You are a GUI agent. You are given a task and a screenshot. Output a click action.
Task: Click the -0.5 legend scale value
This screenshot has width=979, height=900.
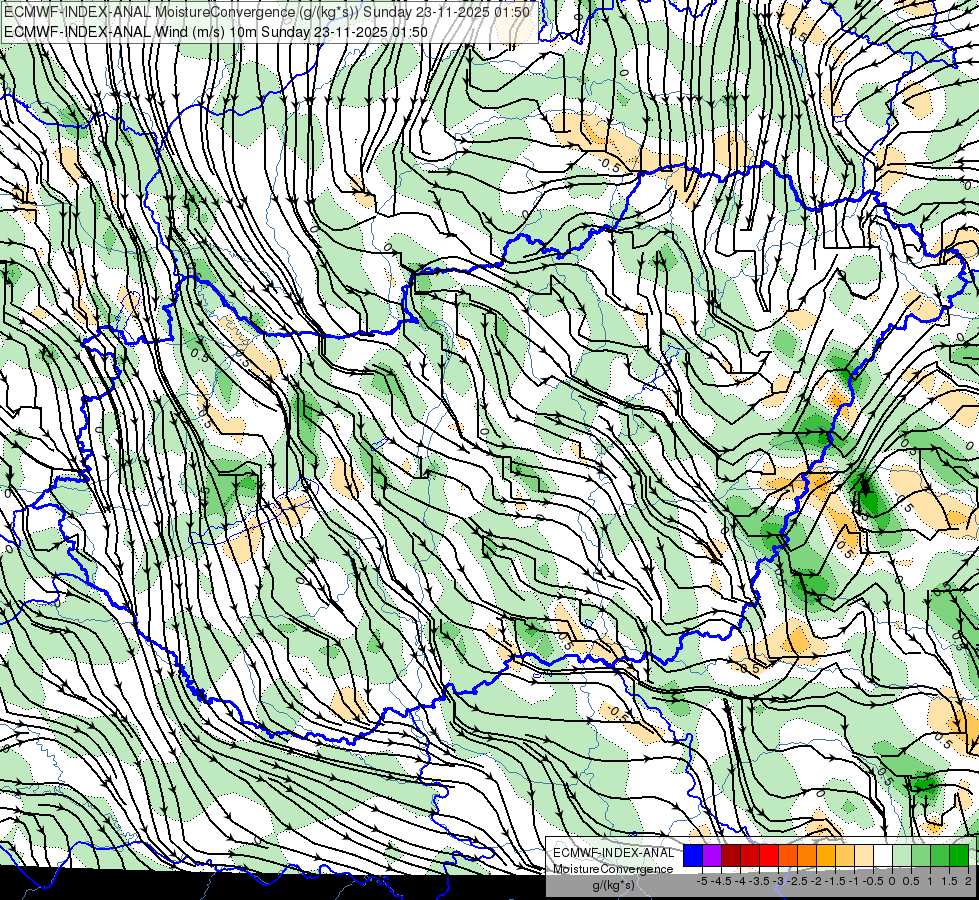click(873, 881)
